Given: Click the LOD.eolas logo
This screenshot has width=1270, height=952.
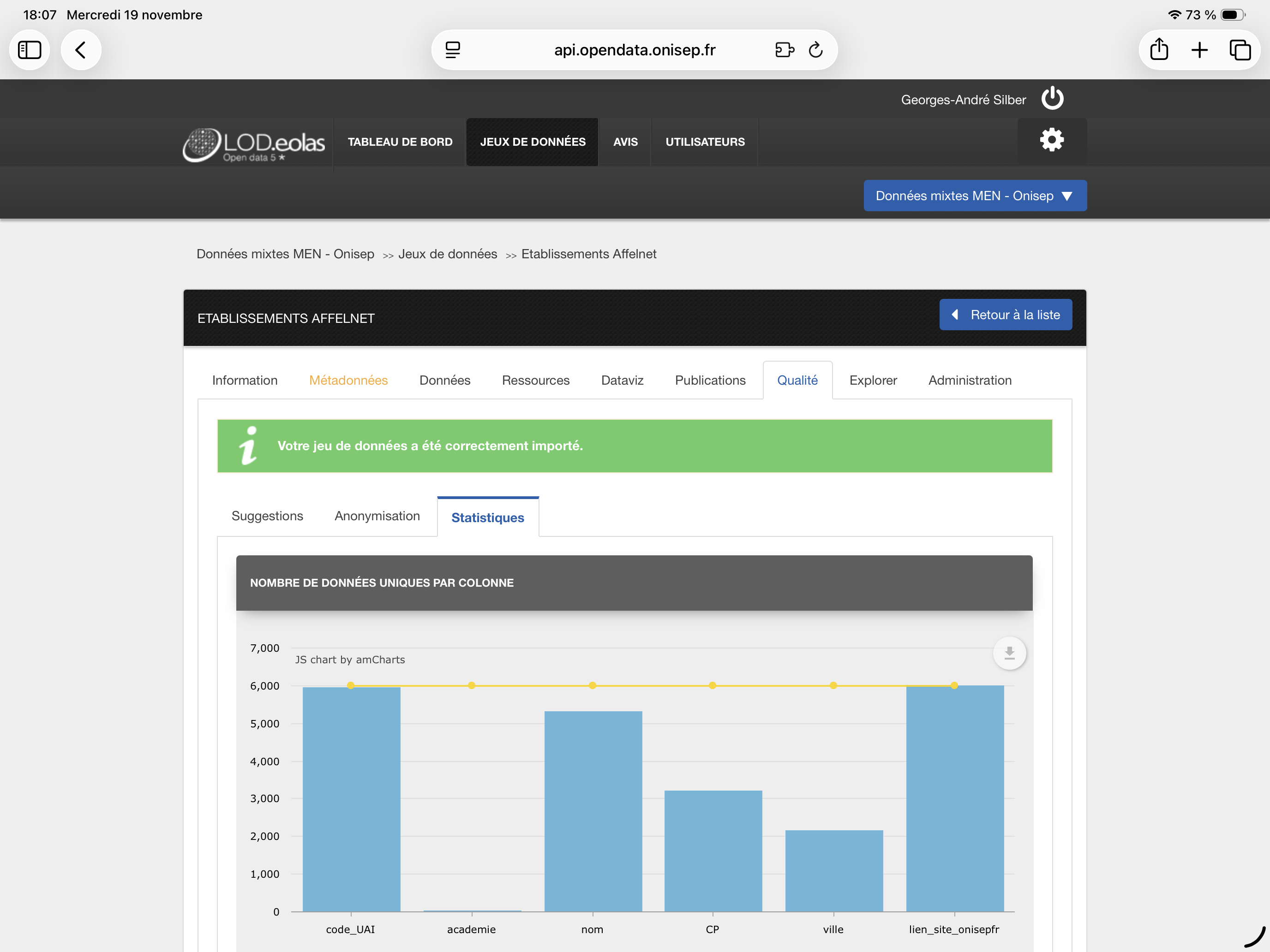Looking at the screenshot, I should pyautogui.click(x=254, y=144).
